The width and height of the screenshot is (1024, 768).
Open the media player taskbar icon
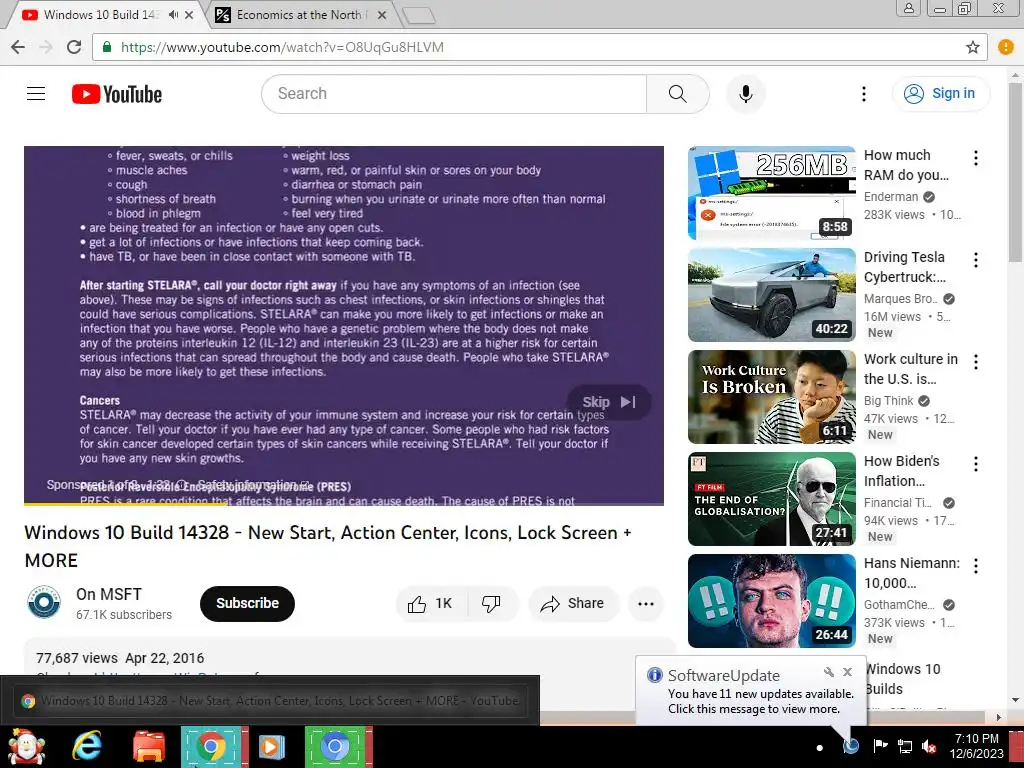[272, 746]
